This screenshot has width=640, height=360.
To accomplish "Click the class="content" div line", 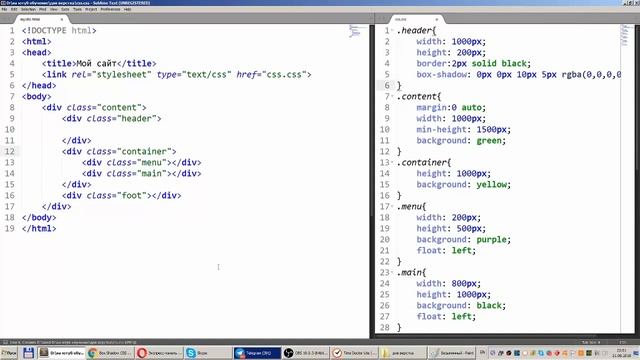I will tap(94, 108).
